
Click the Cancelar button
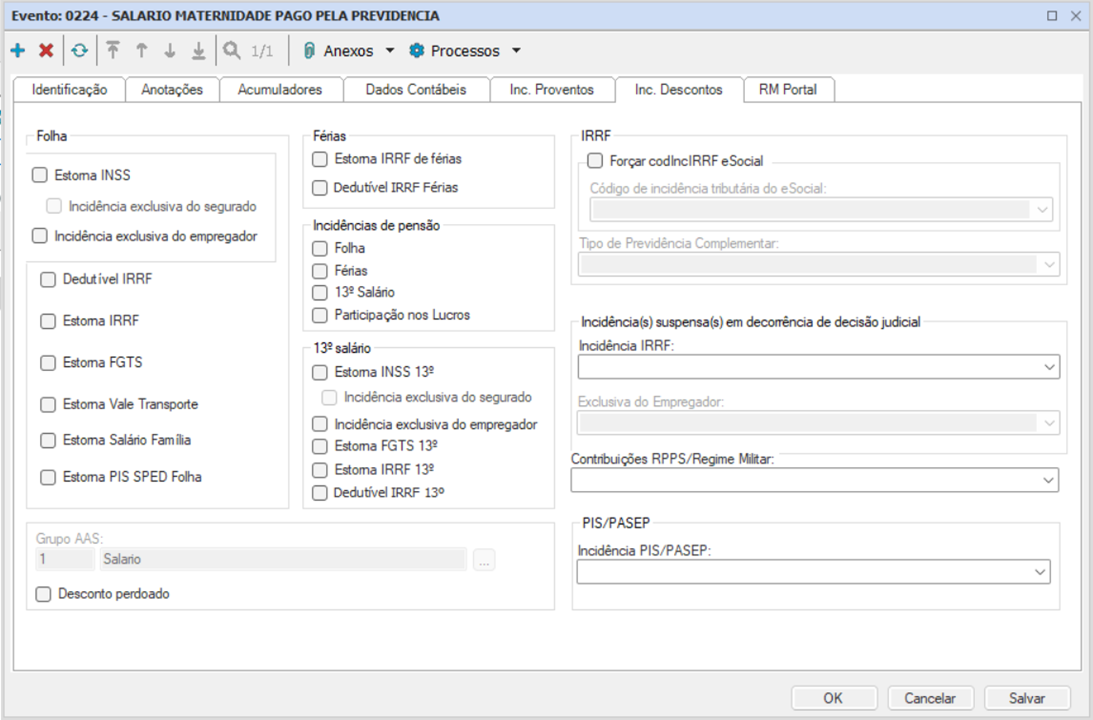click(930, 698)
